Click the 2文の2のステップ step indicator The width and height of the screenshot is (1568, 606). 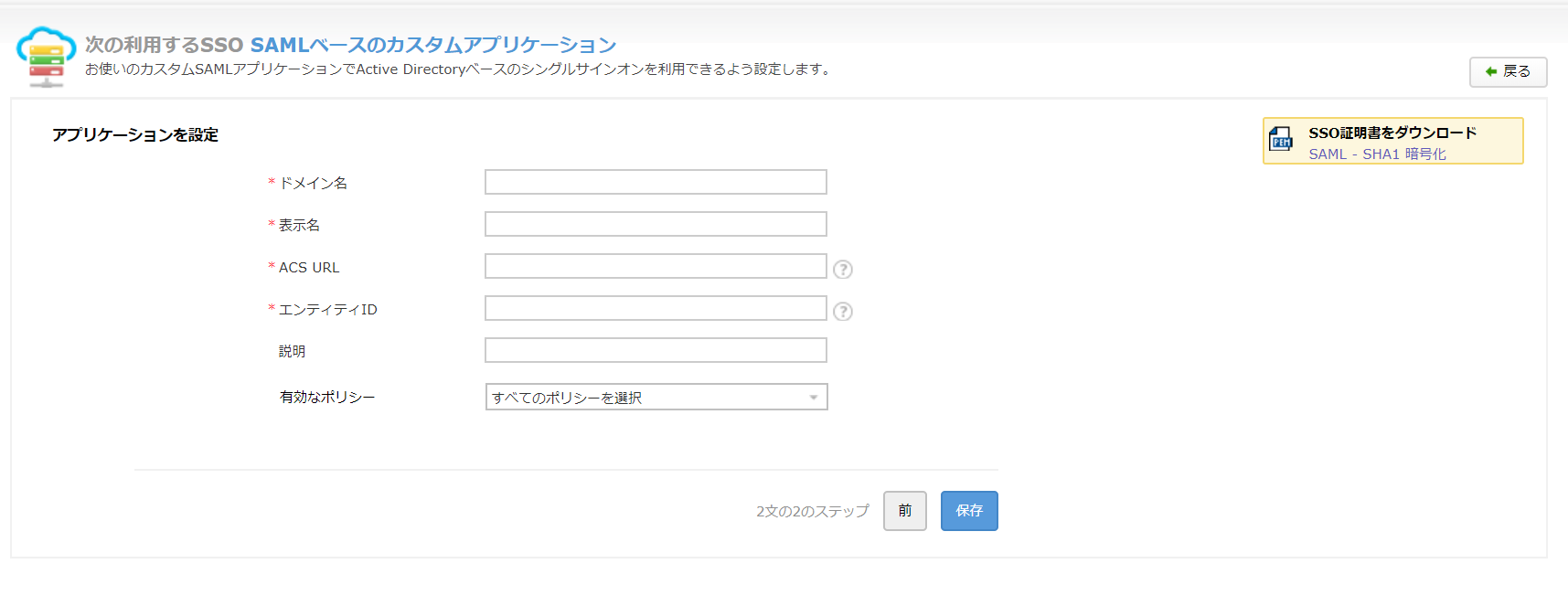(812, 512)
